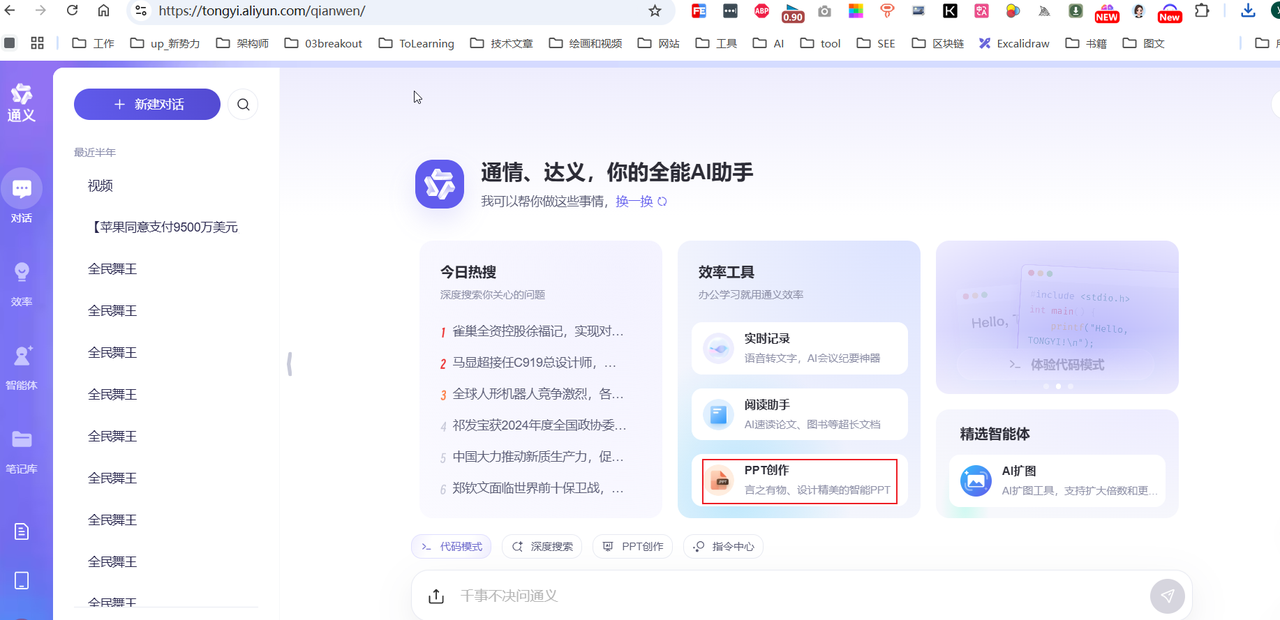The height and width of the screenshot is (620, 1280).
Task: Bookmark this page with the star icon
Action: pyautogui.click(x=655, y=11)
